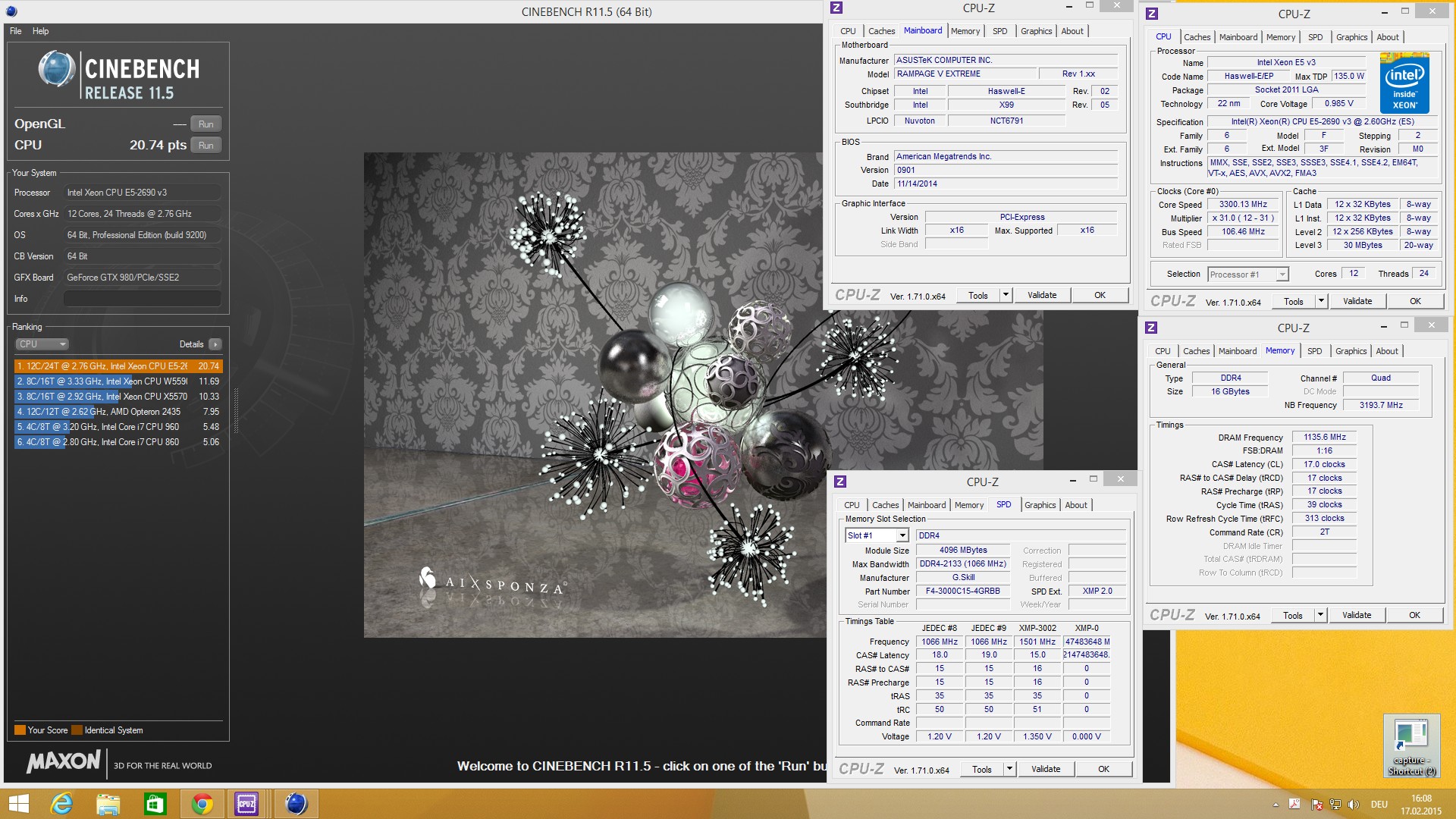Viewport: 1456px width, 819px height.
Task: Open the File menu in Cinebench
Action: coord(16,31)
